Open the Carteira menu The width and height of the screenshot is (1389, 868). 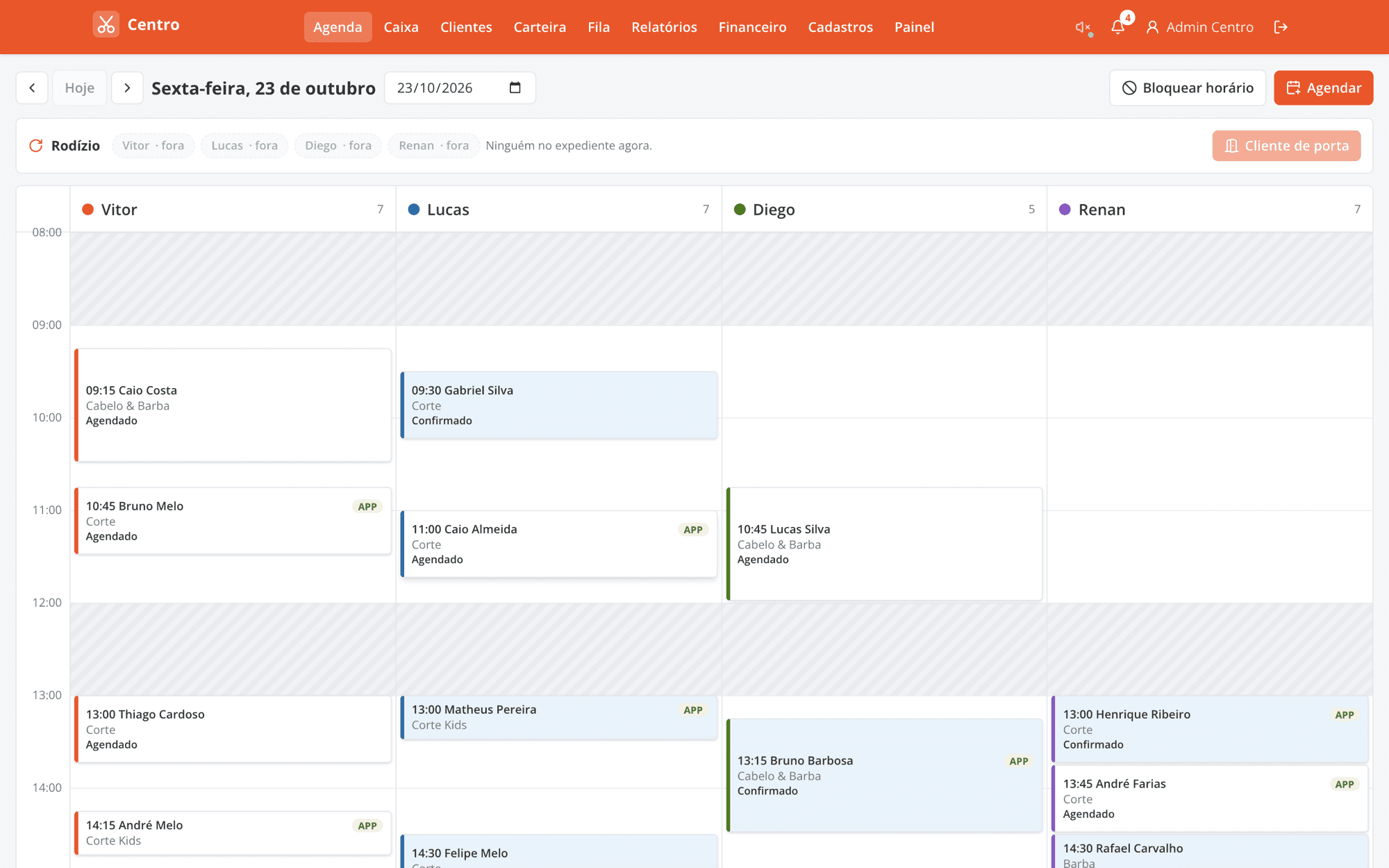tap(540, 27)
